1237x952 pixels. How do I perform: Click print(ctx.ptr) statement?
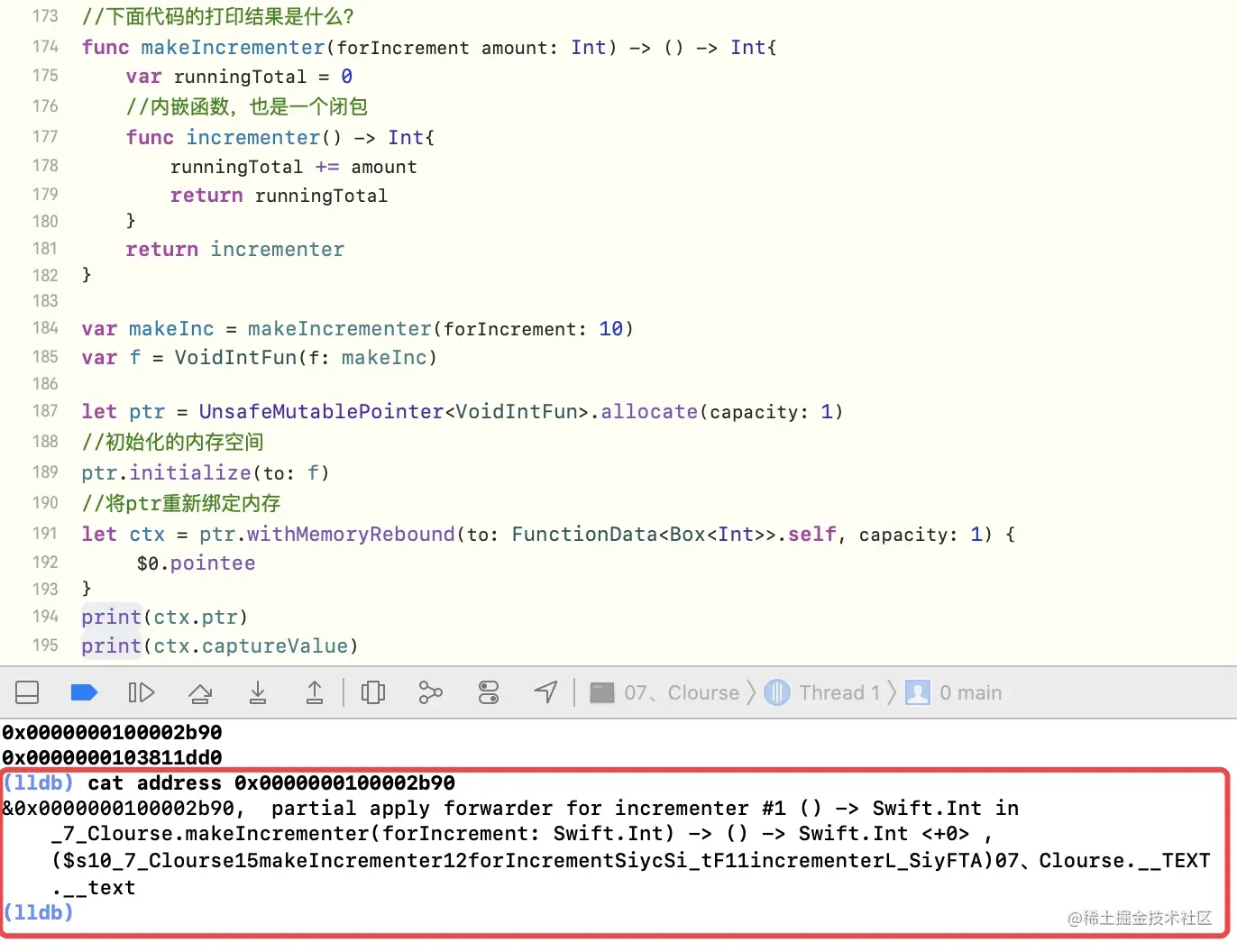pos(164,618)
